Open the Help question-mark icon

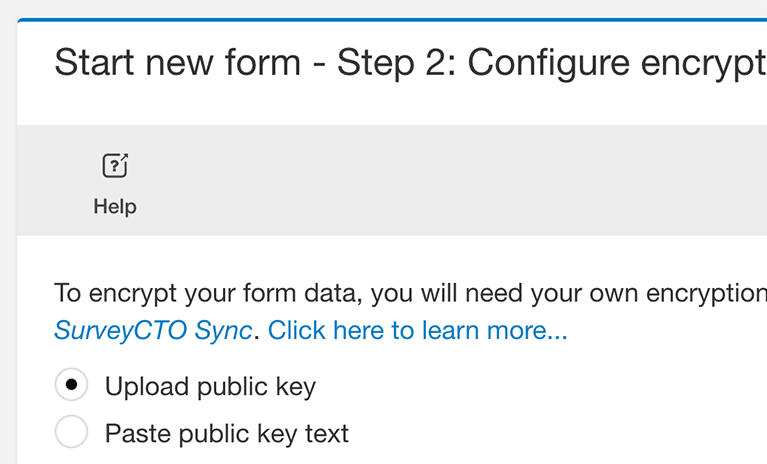(x=115, y=165)
